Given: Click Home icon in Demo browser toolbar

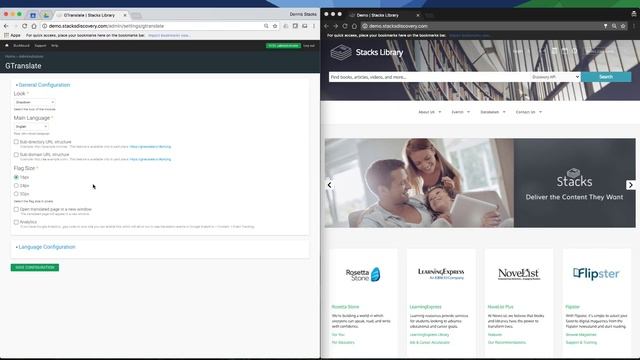Looking at the screenshot, I should click(x=354, y=26).
